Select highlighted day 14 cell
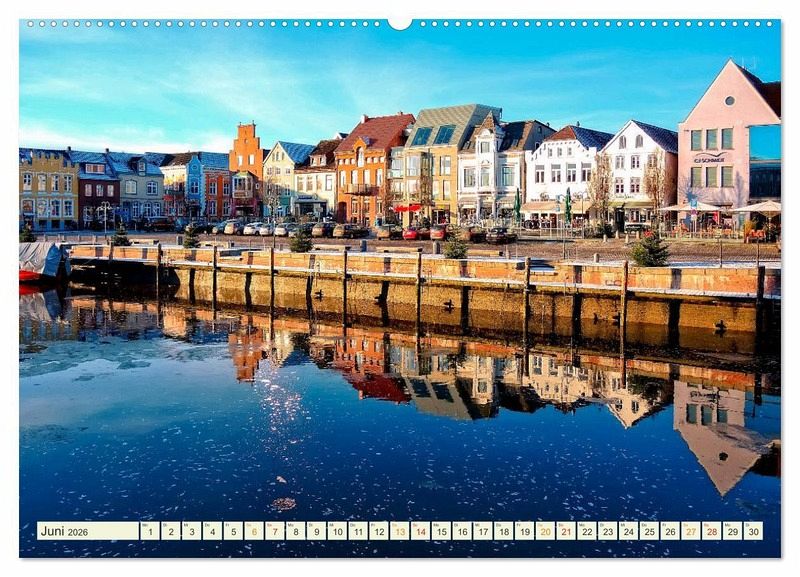The image size is (800, 577). click(420, 531)
